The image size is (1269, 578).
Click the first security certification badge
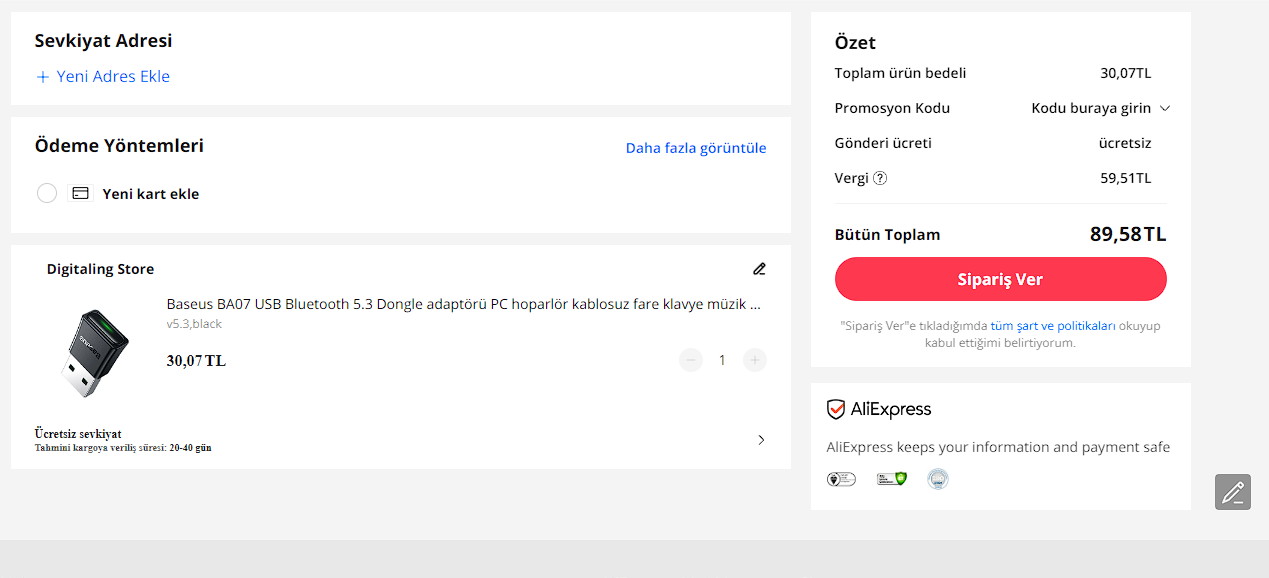841,479
